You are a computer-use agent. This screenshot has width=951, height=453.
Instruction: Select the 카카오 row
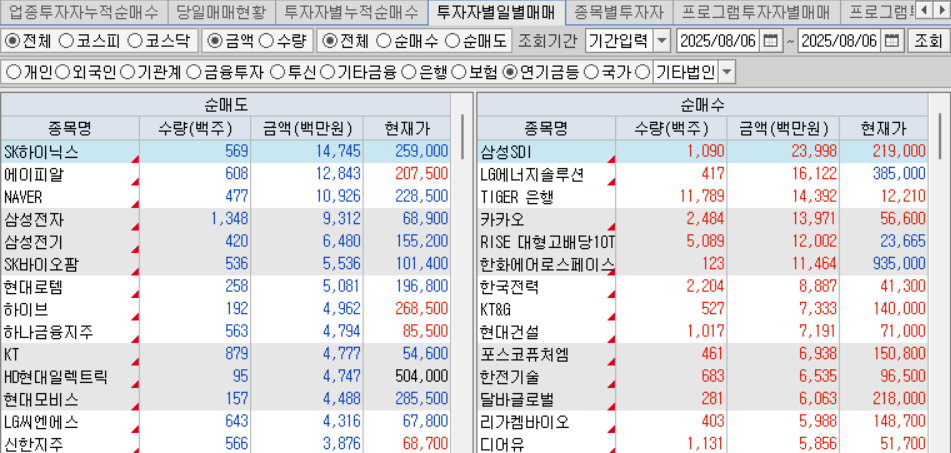pos(702,220)
